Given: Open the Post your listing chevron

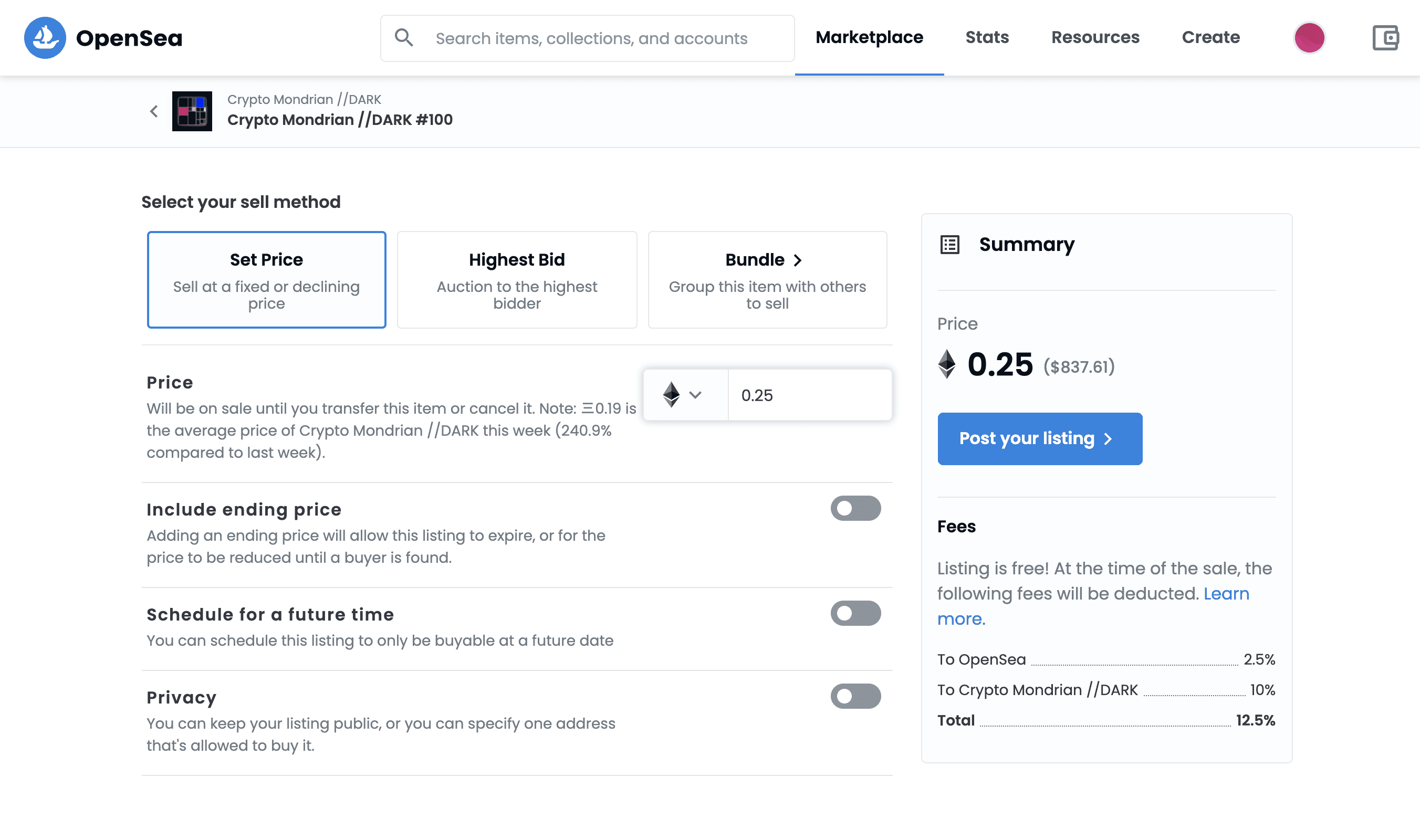Looking at the screenshot, I should click(1109, 438).
